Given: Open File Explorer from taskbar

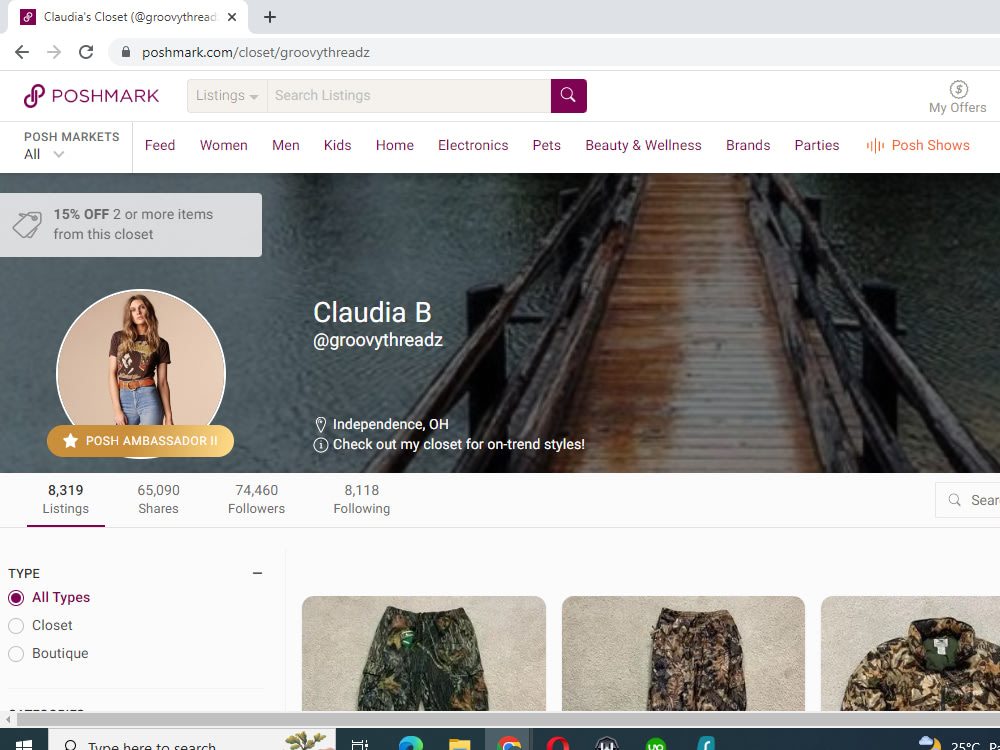Looking at the screenshot, I should click(459, 744).
